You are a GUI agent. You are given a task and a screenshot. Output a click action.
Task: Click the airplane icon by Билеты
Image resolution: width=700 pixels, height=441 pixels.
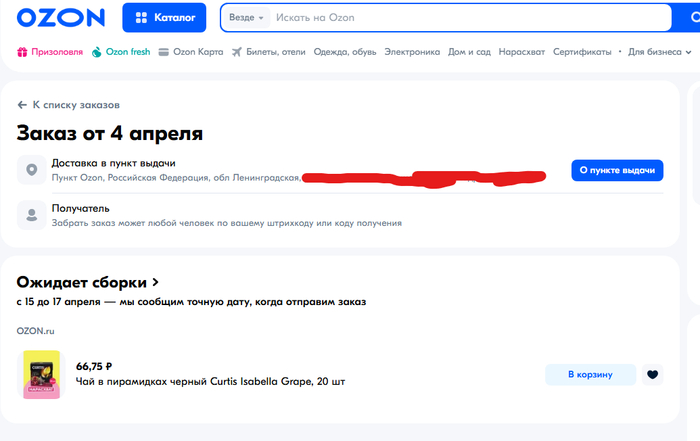tap(237, 52)
